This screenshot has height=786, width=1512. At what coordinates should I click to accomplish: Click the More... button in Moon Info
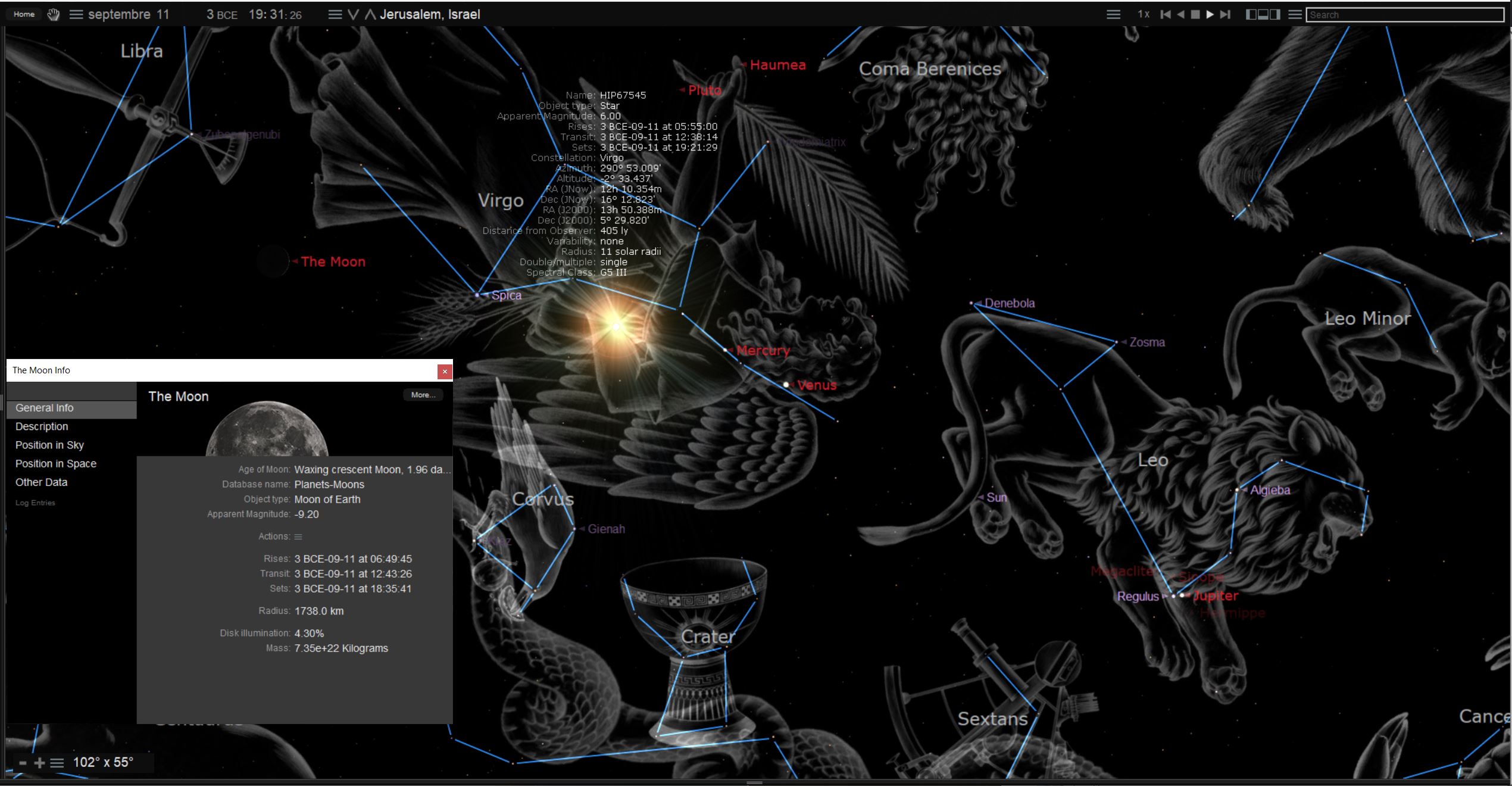pyautogui.click(x=423, y=395)
